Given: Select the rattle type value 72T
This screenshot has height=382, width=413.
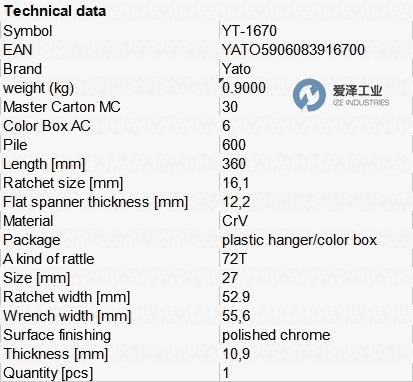Looking at the screenshot, I should coord(234,259).
